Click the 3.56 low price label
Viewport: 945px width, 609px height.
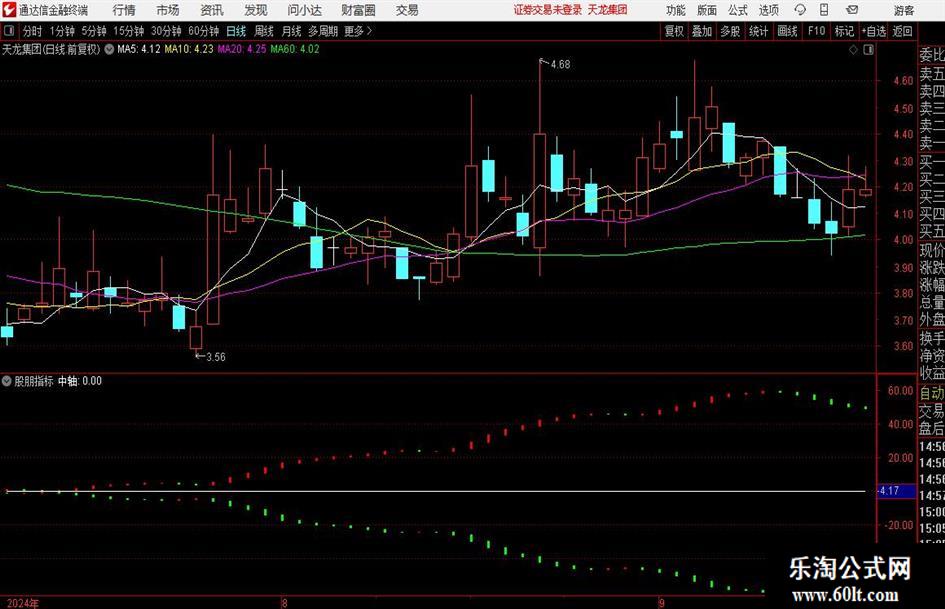tap(216, 357)
